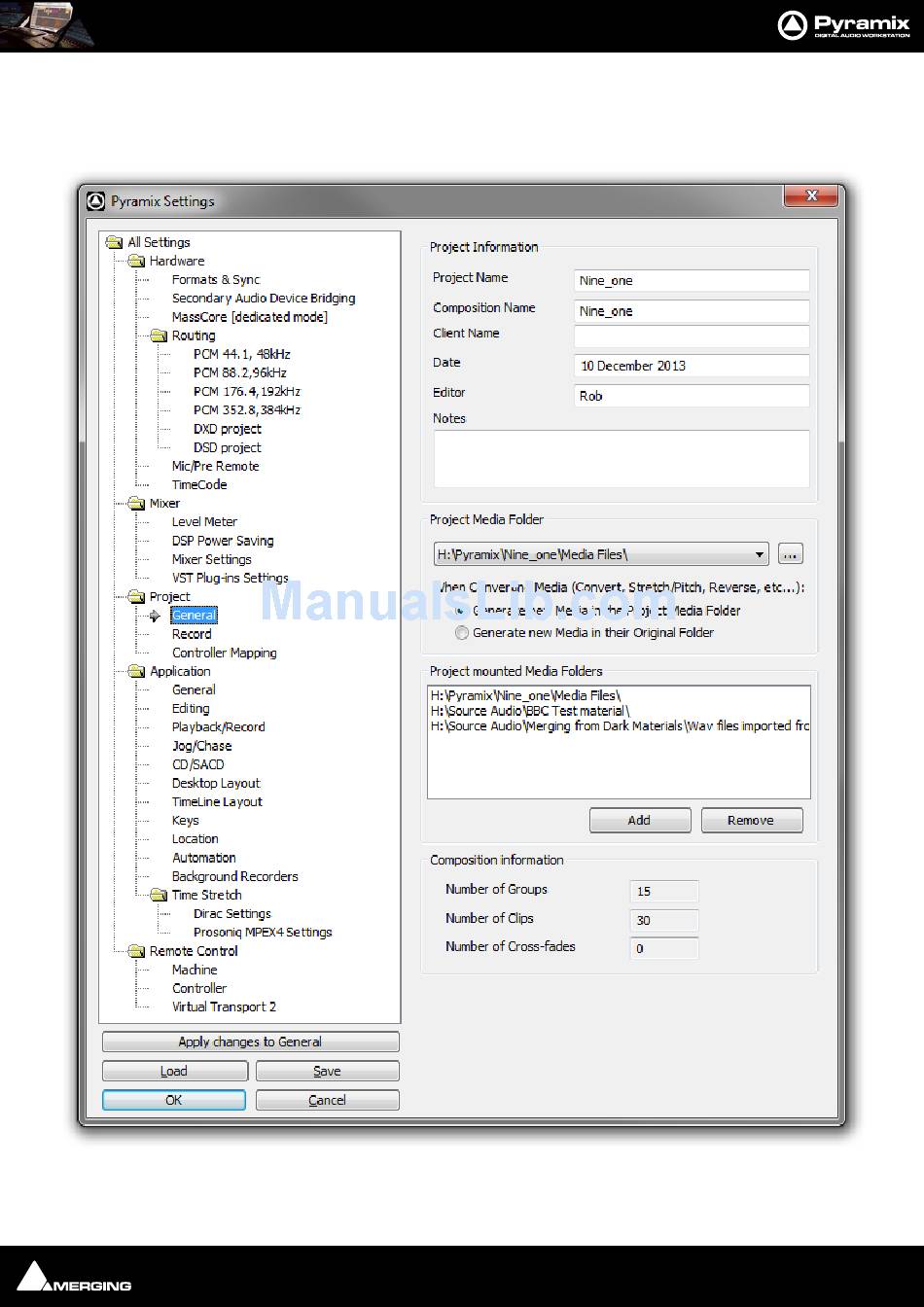Click the Mixer folder icon
This screenshot has height=1307, width=924.
tap(134, 504)
